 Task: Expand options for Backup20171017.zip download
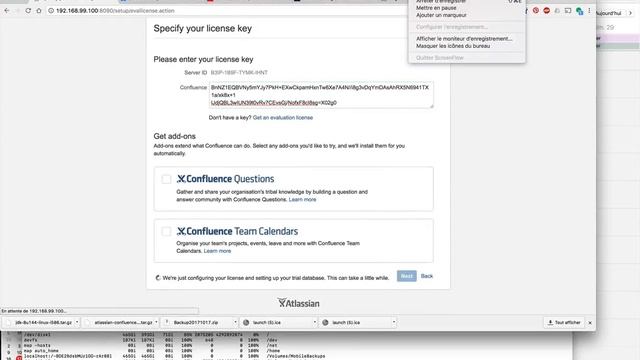tap(235, 322)
